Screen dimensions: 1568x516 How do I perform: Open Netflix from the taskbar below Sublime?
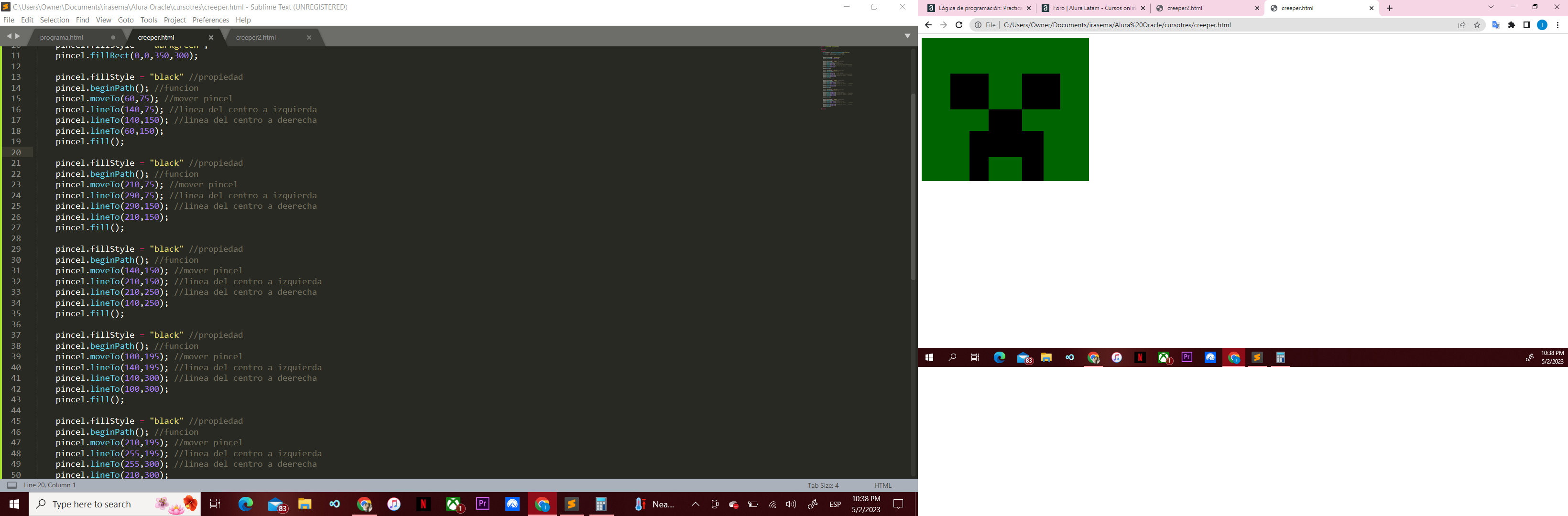[424, 504]
